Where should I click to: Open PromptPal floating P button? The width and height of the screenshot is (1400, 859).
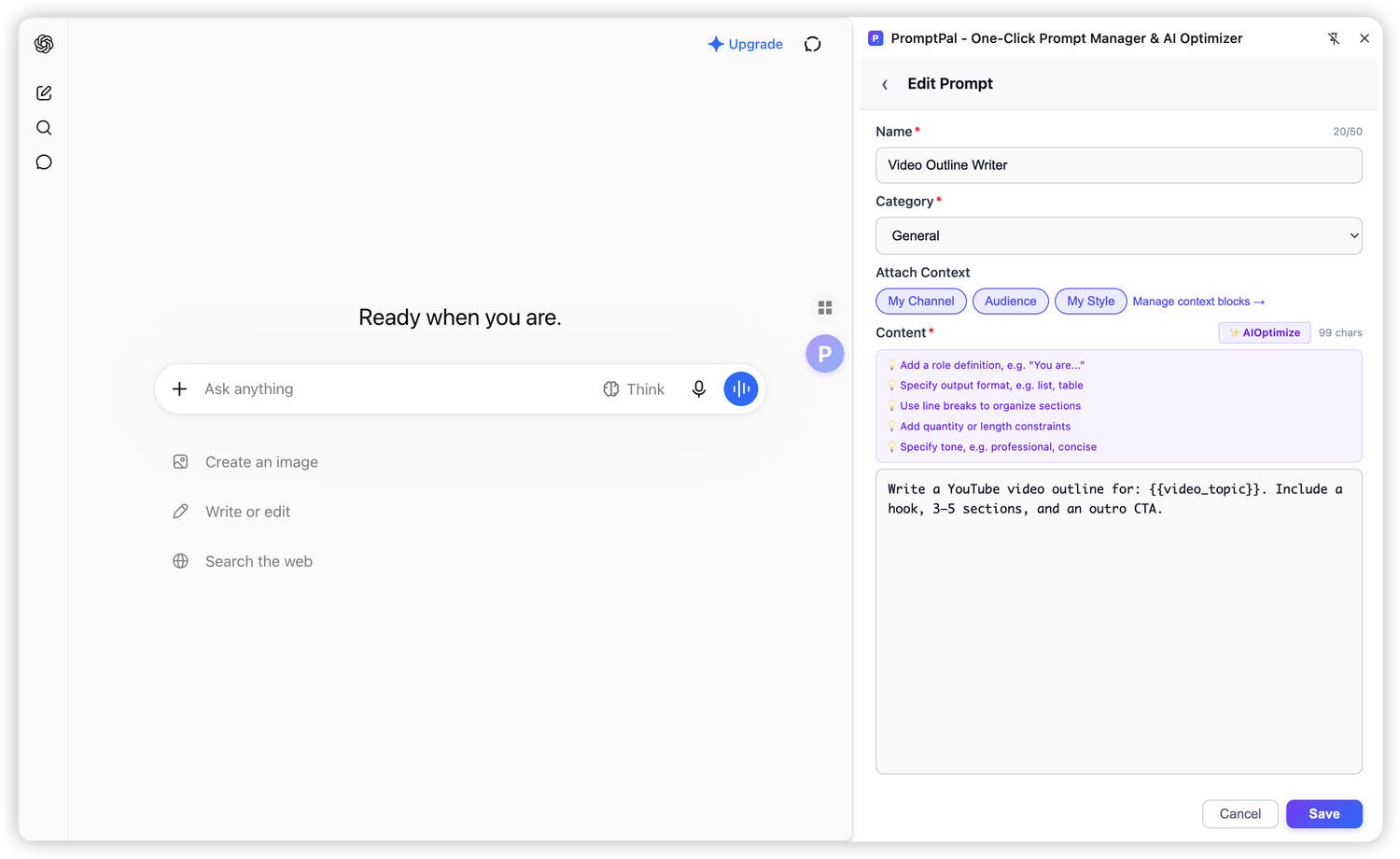825,354
